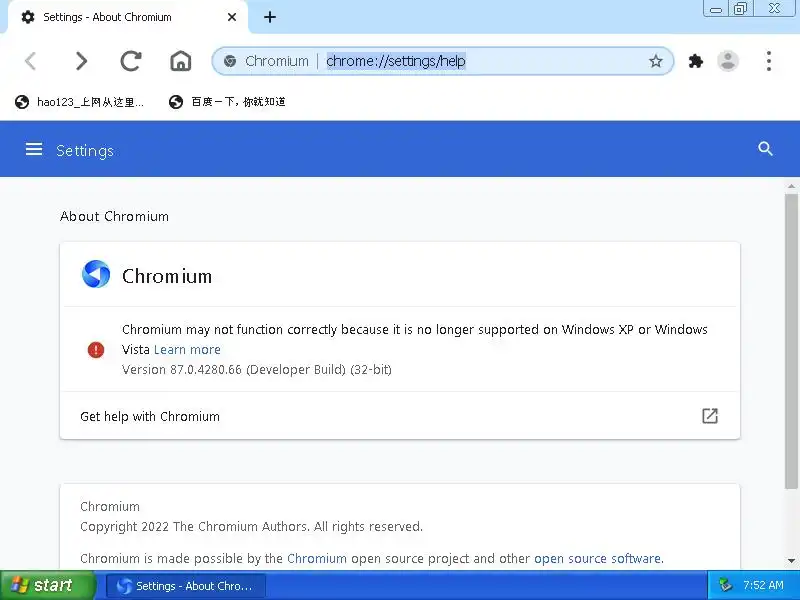Image resolution: width=800 pixels, height=600 pixels.
Task: Go forward with the forward arrow
Action: click(81, 61)
